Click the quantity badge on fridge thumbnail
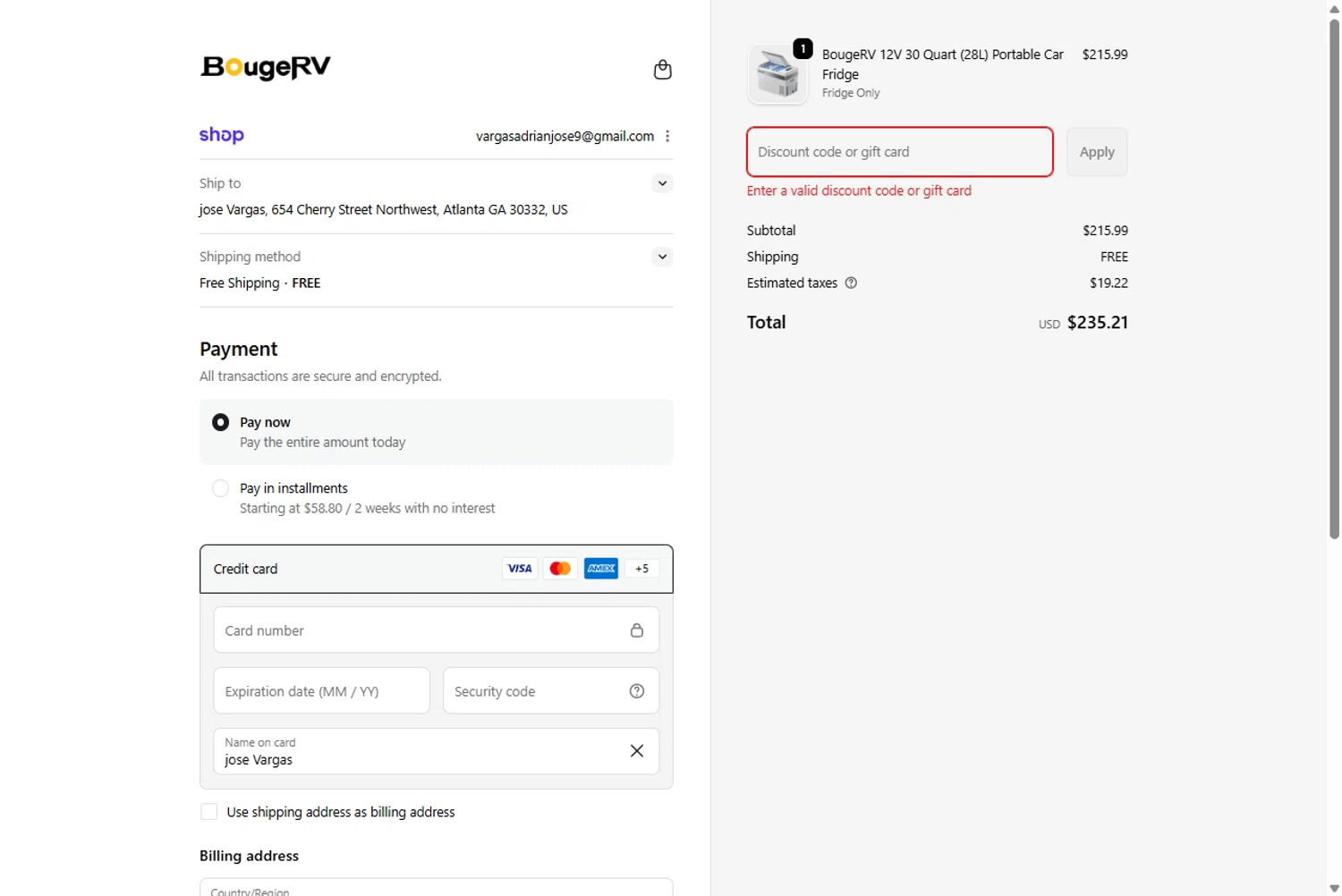This screenshot has height=896, width=1342. 803,48
